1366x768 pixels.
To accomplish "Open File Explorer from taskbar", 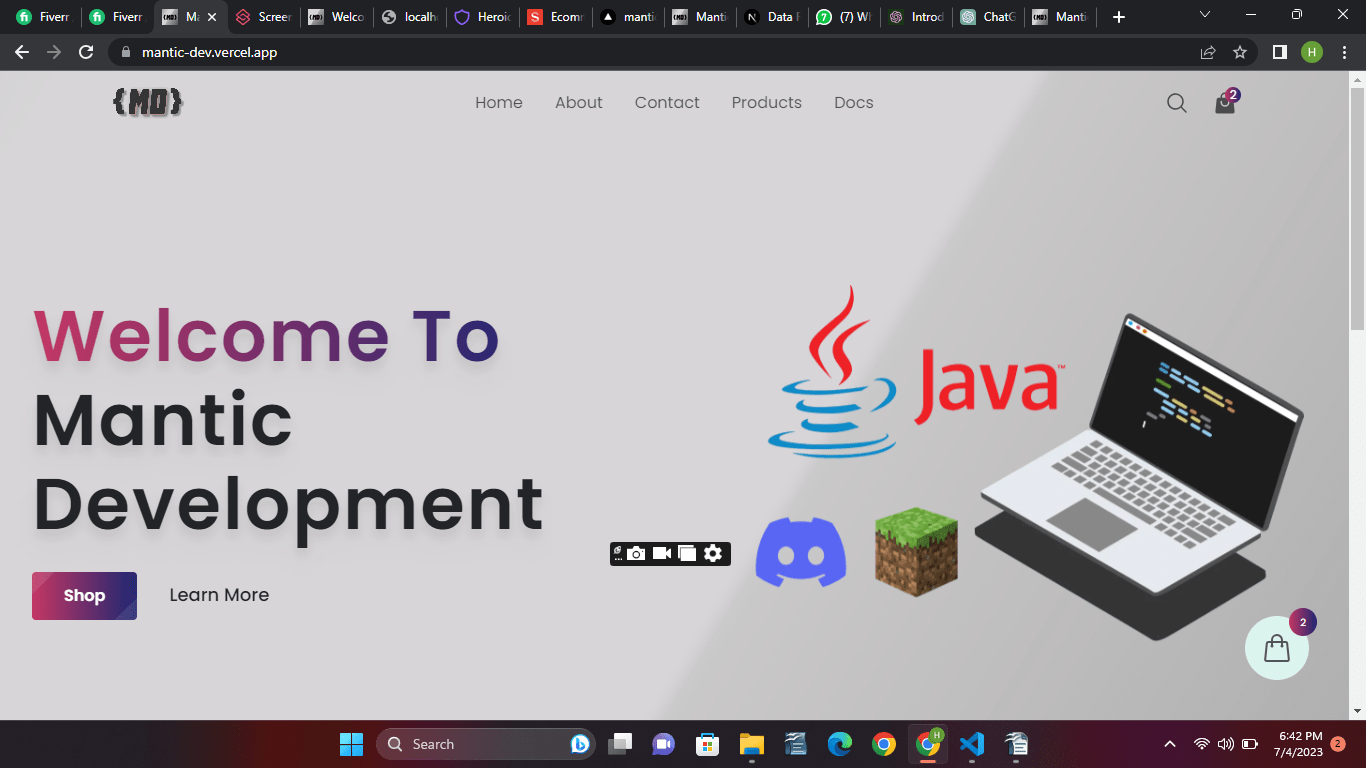I will pyautogui.click(x=752, y=744).
